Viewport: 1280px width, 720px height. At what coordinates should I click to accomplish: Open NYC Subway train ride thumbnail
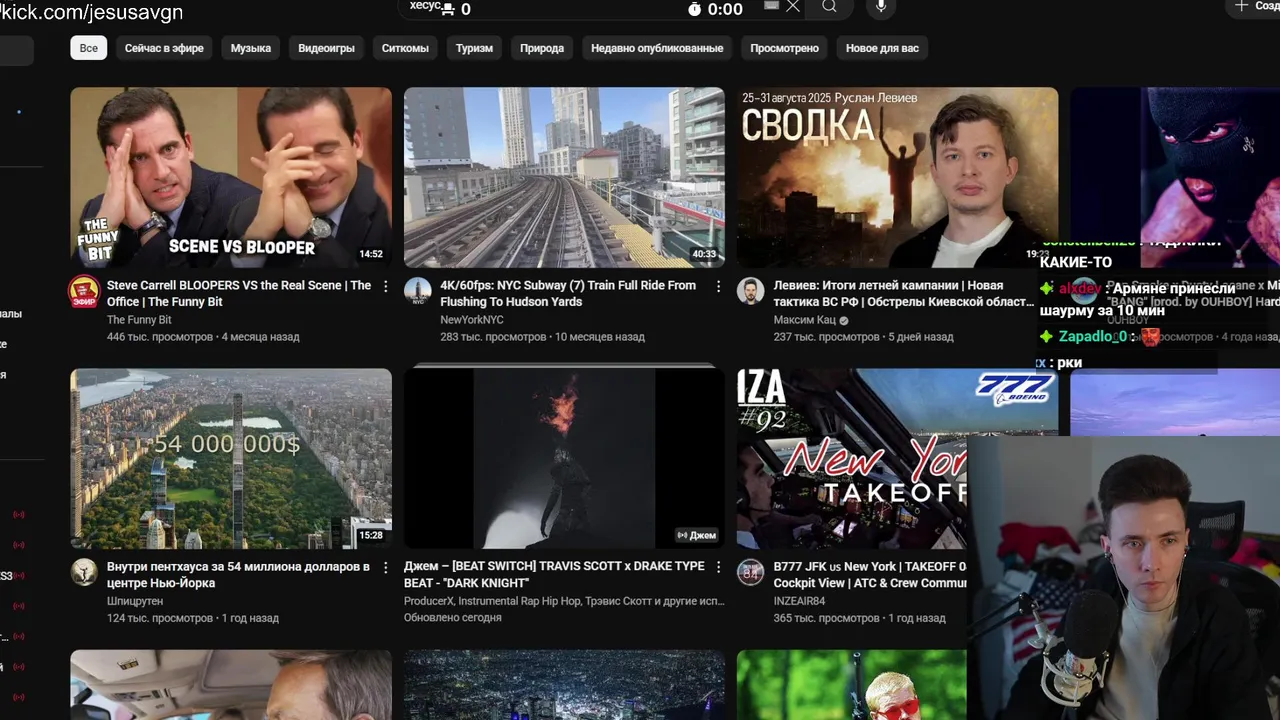564,177
